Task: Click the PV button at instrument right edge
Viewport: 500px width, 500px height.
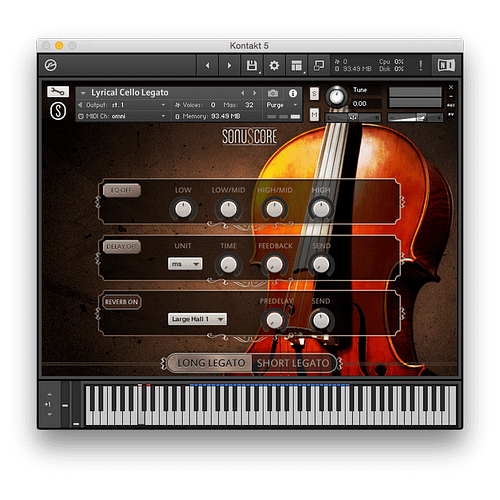Action: [451, 114]
